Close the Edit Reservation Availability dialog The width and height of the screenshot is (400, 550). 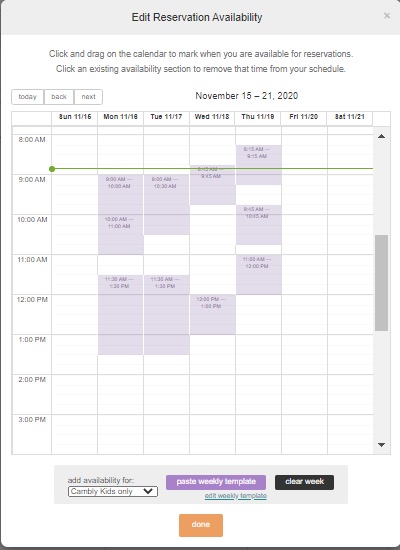tap(387, 16)
